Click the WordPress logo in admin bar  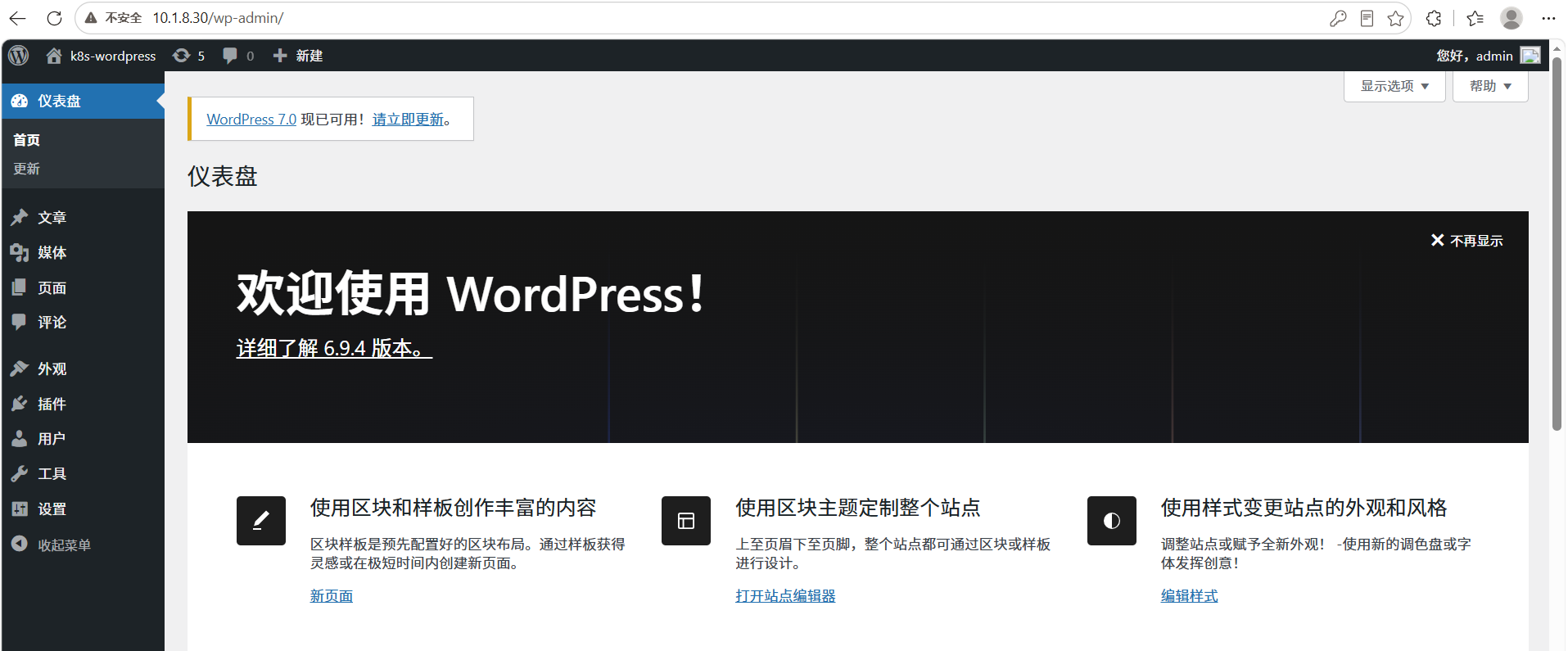click(18, 56)
